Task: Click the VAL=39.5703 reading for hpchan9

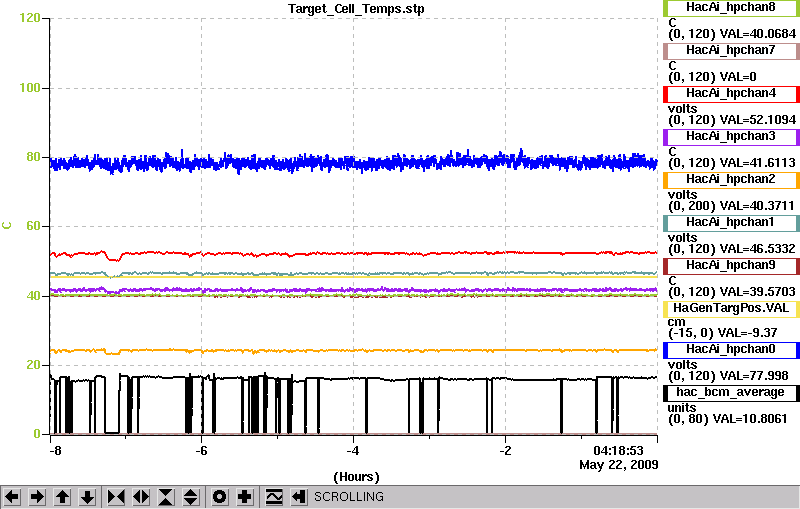Action: pos(758,292)
